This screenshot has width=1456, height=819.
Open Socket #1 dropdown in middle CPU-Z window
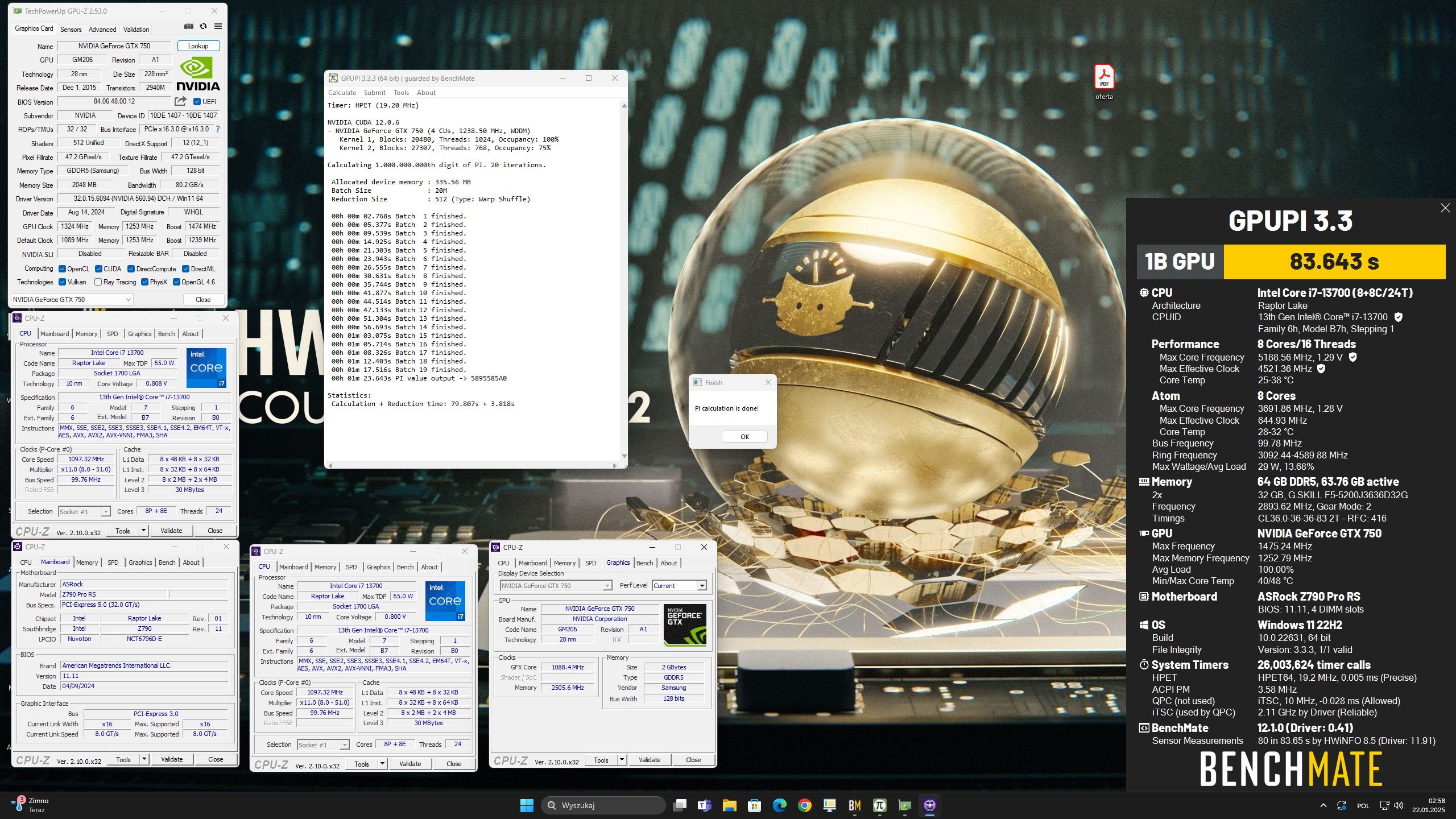[x=323, y=745]
